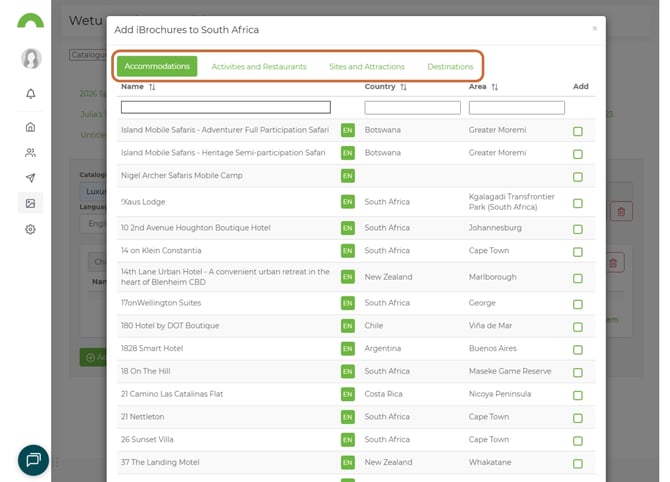
Task: Click the home icon in sidebar
Action: pyautogui.click(x=31, y=127)
